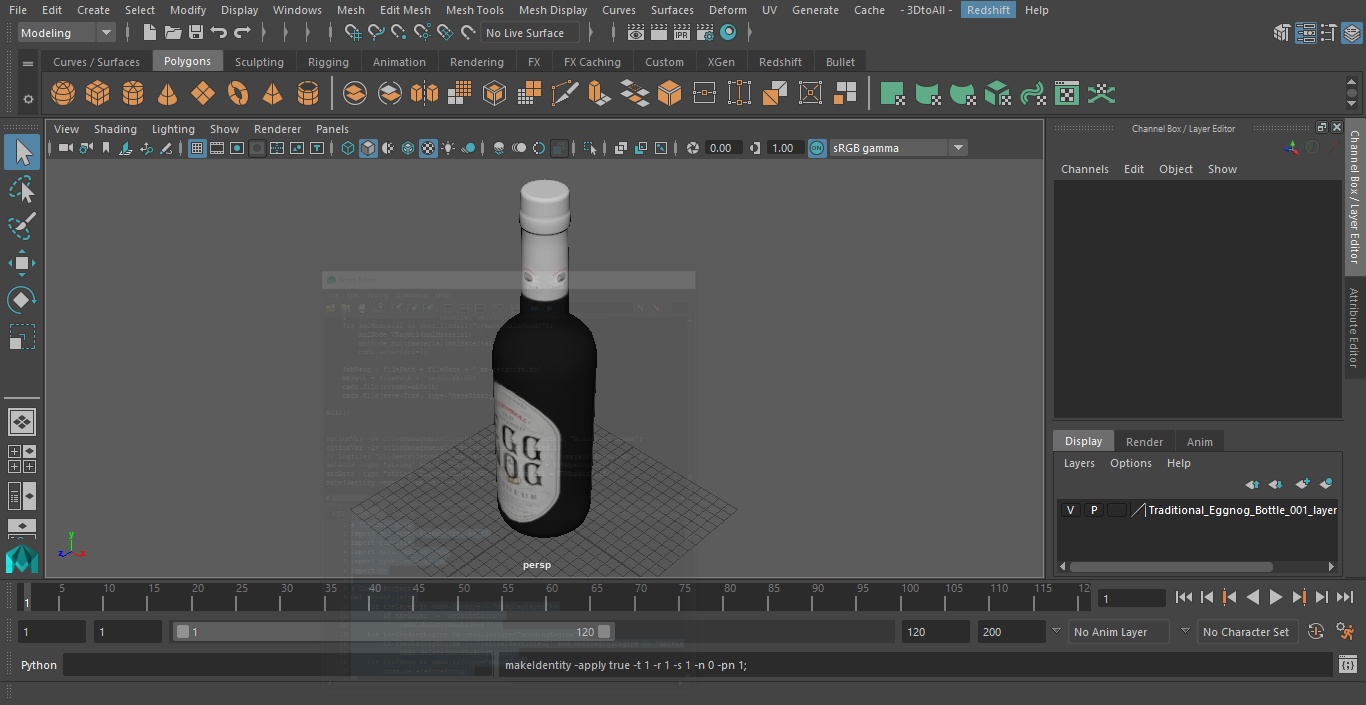Open the Script Editor icon
This screenshot has width=1366, height=705.
tap(1348, 665)
